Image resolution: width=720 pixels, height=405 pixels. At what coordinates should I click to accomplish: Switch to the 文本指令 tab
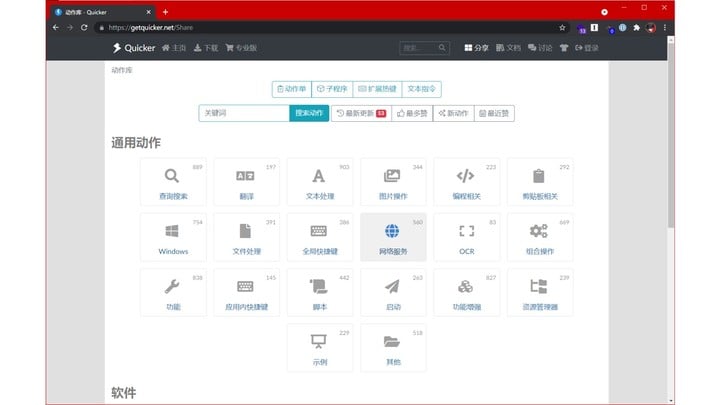[421, 89]
